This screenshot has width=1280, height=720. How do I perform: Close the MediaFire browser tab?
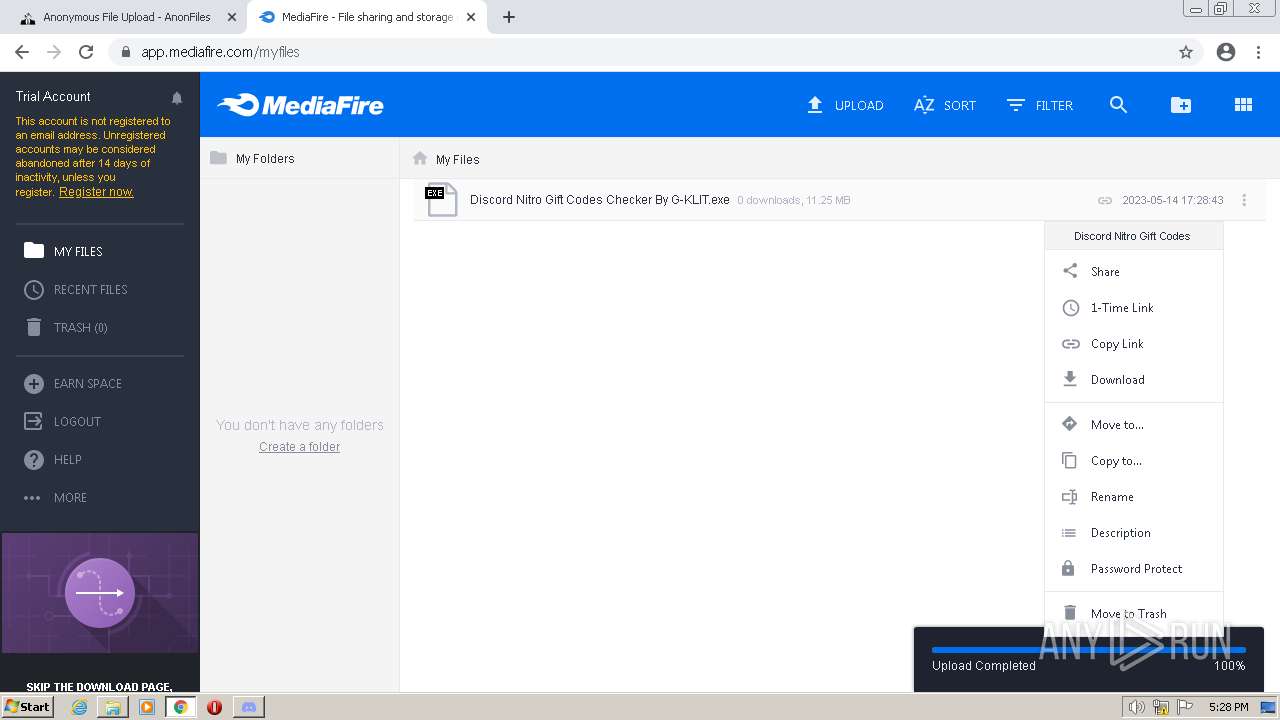coord(471,17)
